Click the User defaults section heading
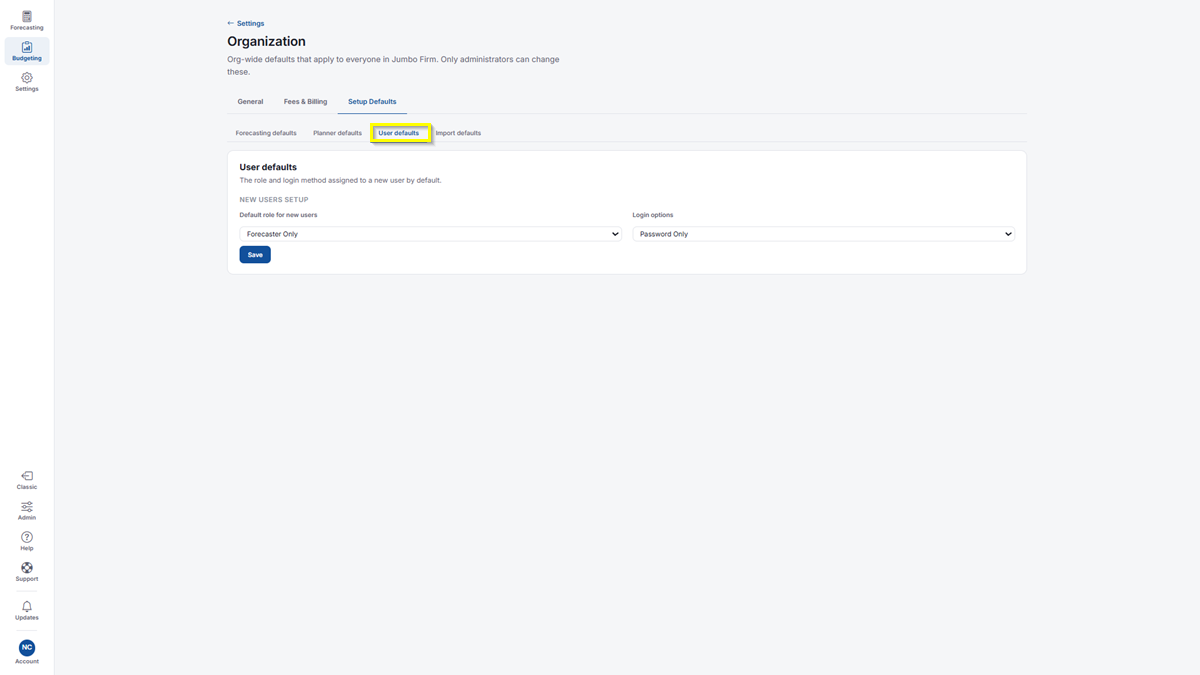The width and height of the screenshot is (1200, 675). tap(268, 167)
